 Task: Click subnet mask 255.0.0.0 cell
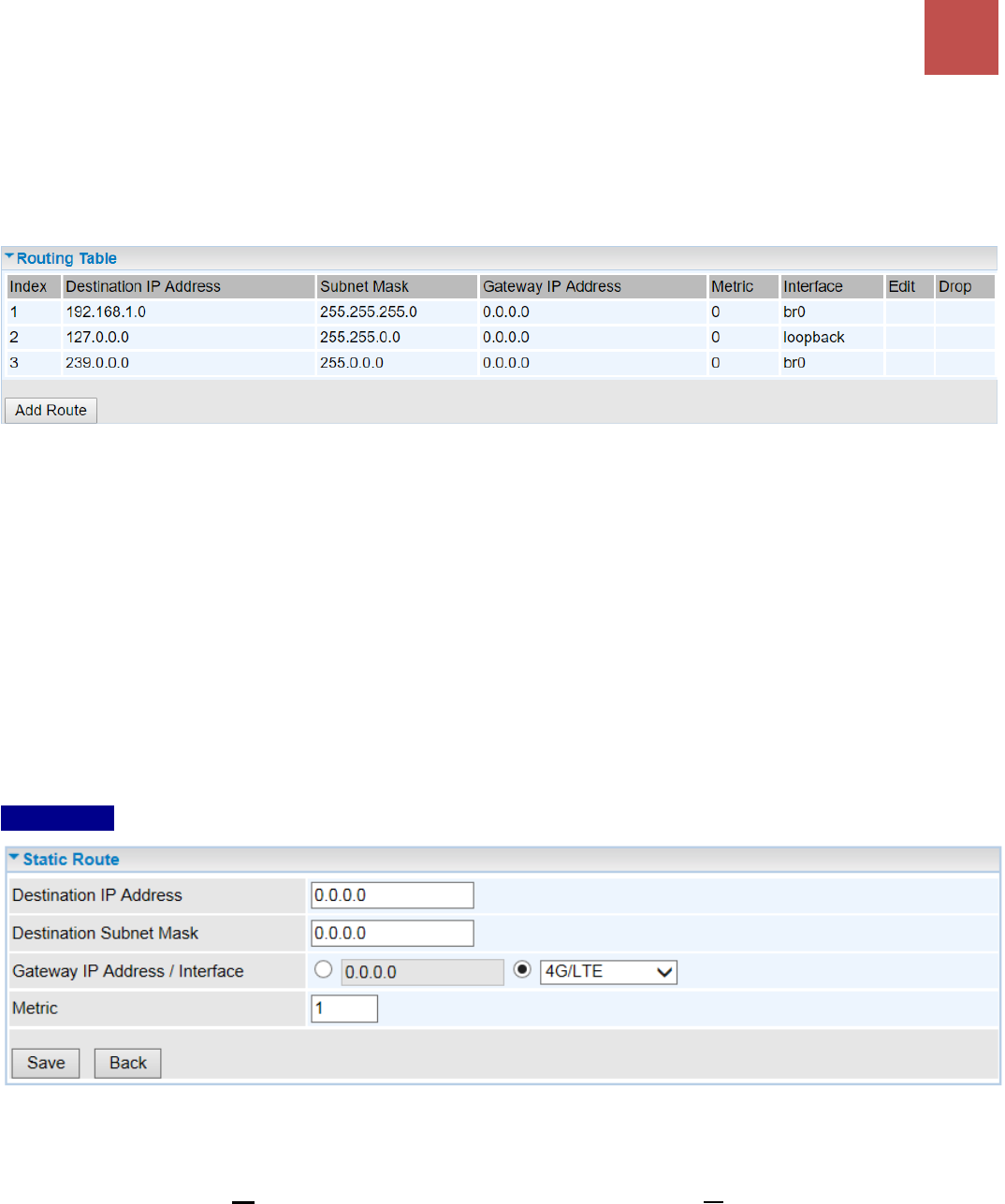pyautogui.click(x=352, y=362)
